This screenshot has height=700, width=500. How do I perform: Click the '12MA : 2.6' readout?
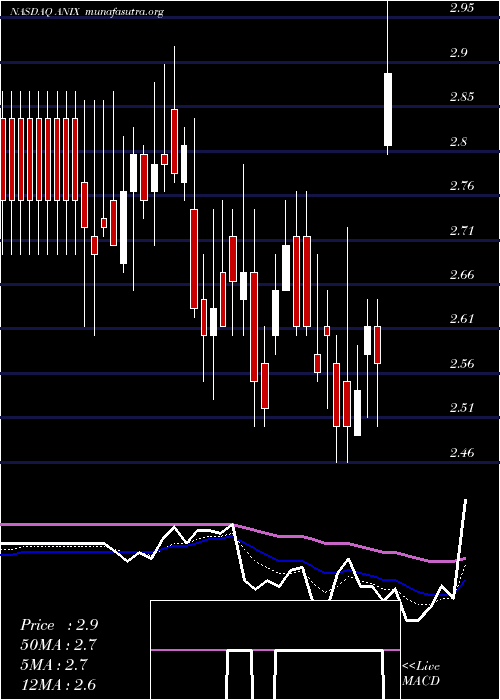[x=58, y=684]
